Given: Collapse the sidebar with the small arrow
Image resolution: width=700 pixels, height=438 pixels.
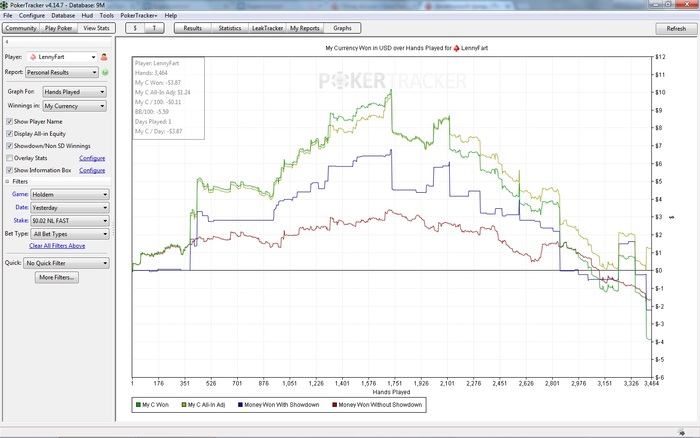Looking at the screenshot, I should pos(7,42).
